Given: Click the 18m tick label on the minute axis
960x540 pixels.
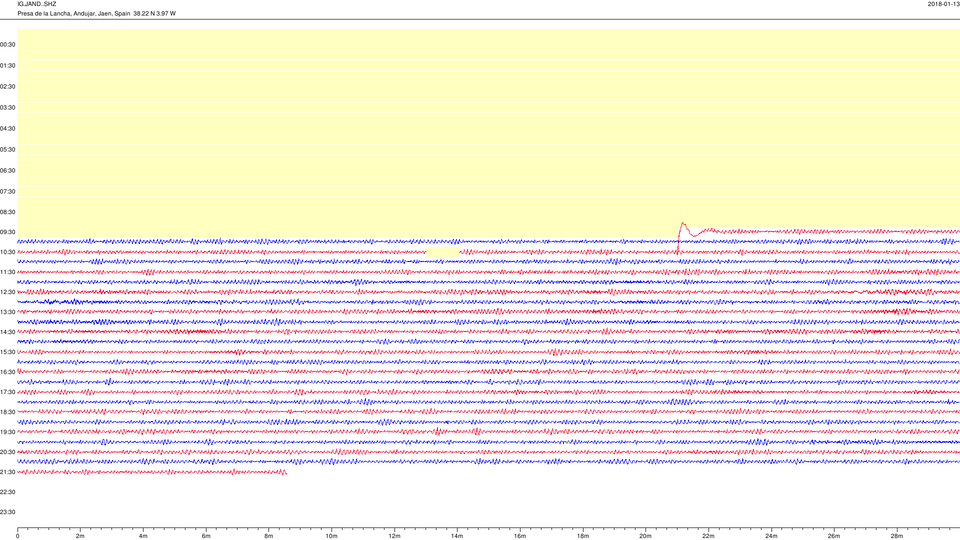Looking at the screenshot, I should coord(583,536).
